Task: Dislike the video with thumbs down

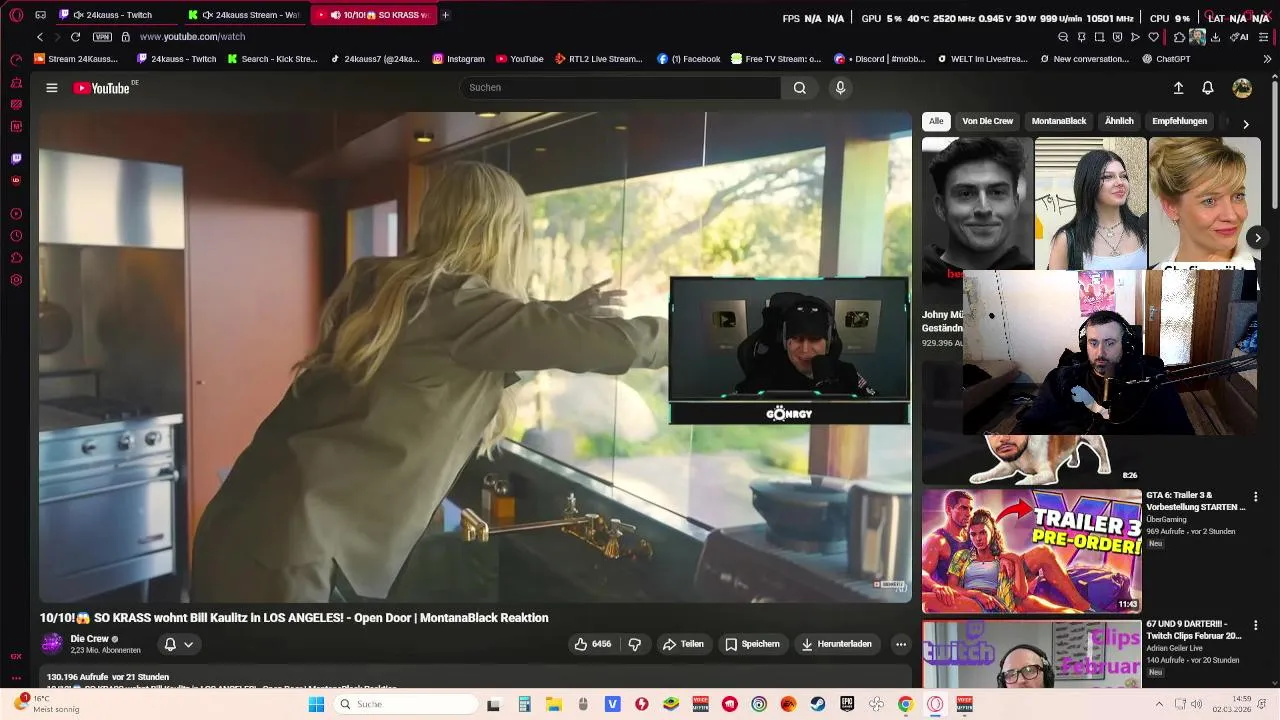Action: pos(634,644)
